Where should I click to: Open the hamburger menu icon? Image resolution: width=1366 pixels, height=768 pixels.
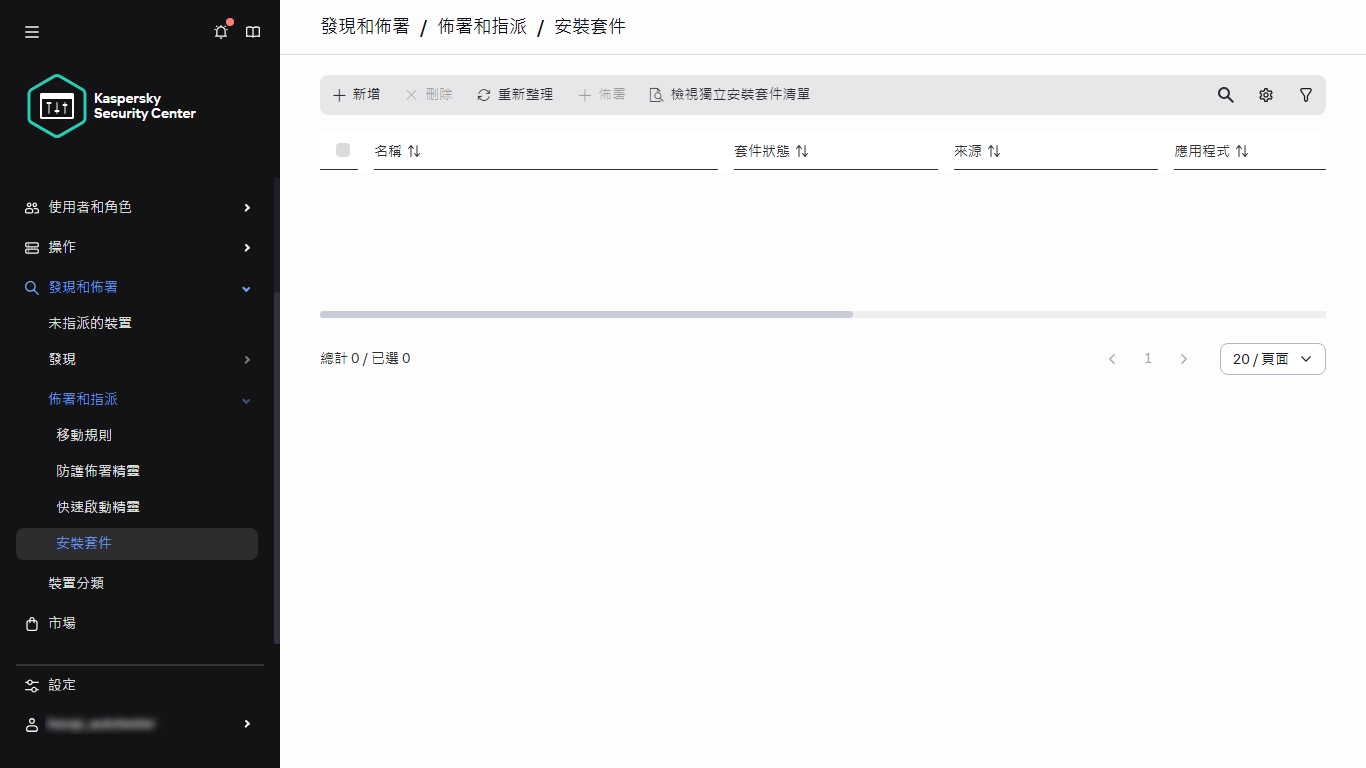(x=31, y=31)
